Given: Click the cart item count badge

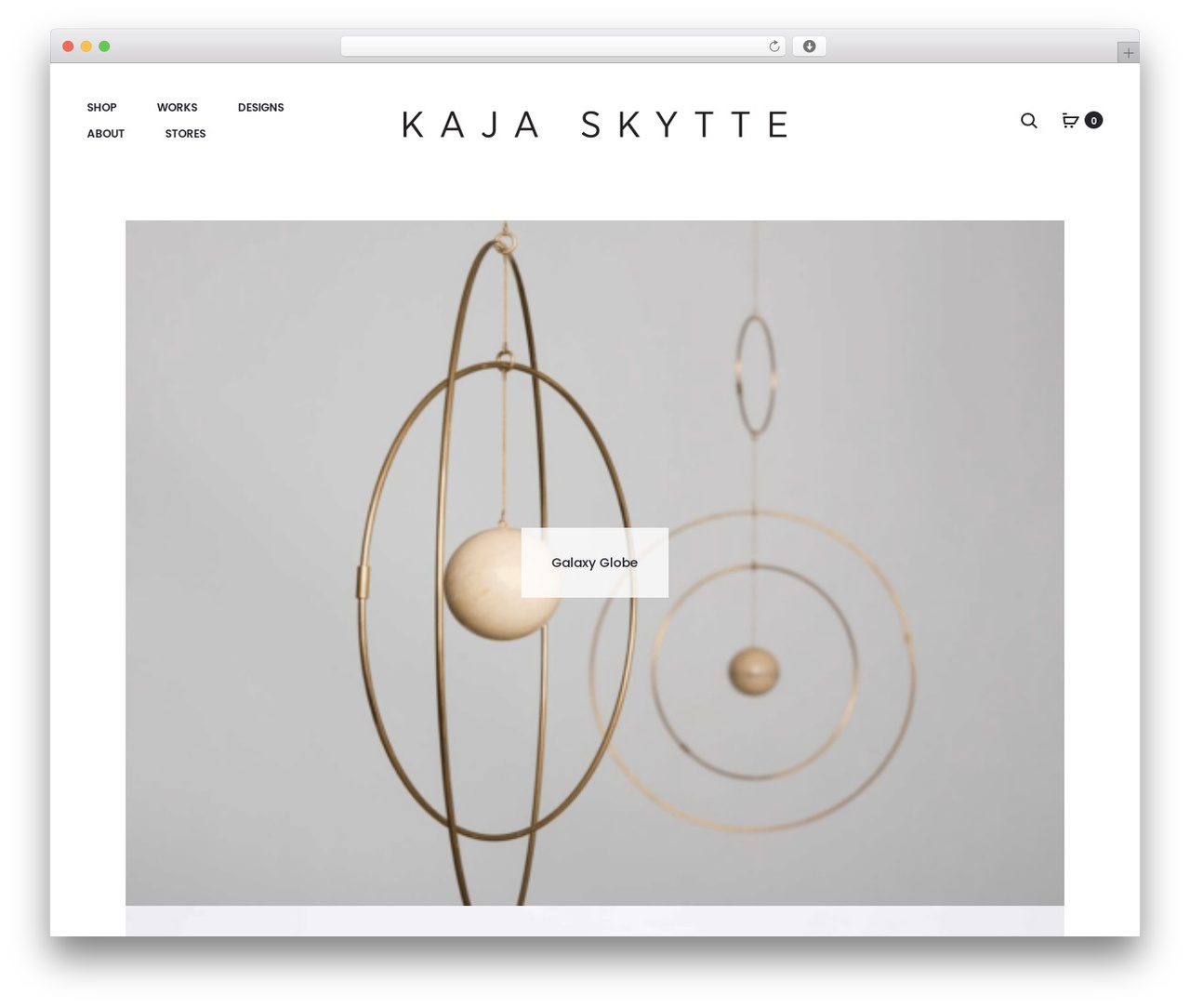Looking at the screenshot, I should tap(1093, 120).
